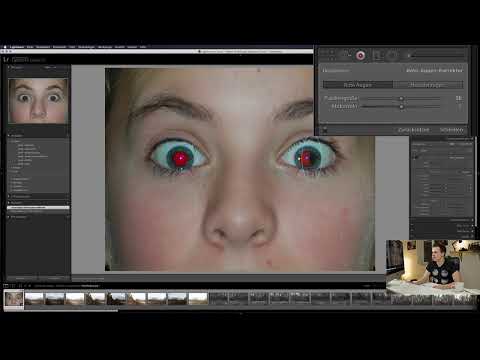
Task: Click the Navigator preview thumbnail
Action: tap(38, 101)
